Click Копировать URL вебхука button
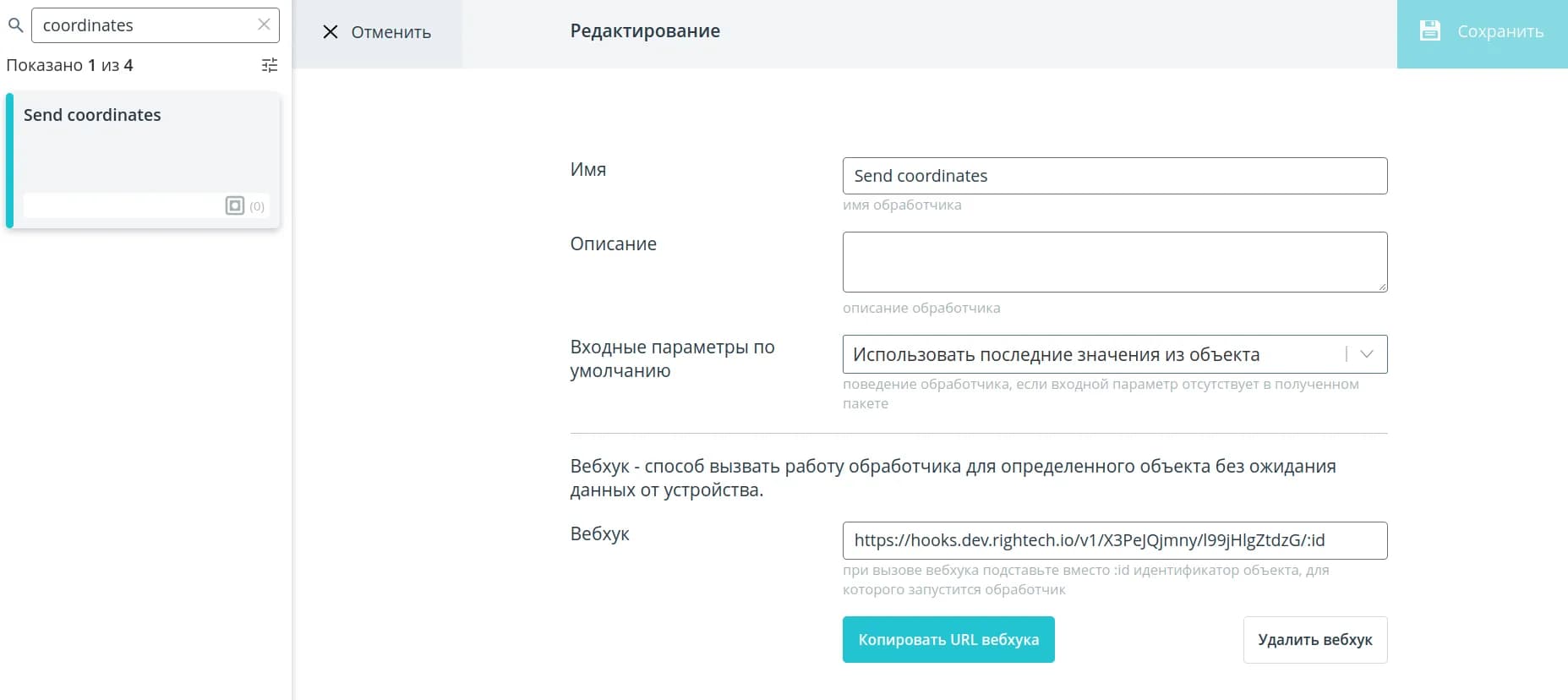 click(x=948, y=640)
